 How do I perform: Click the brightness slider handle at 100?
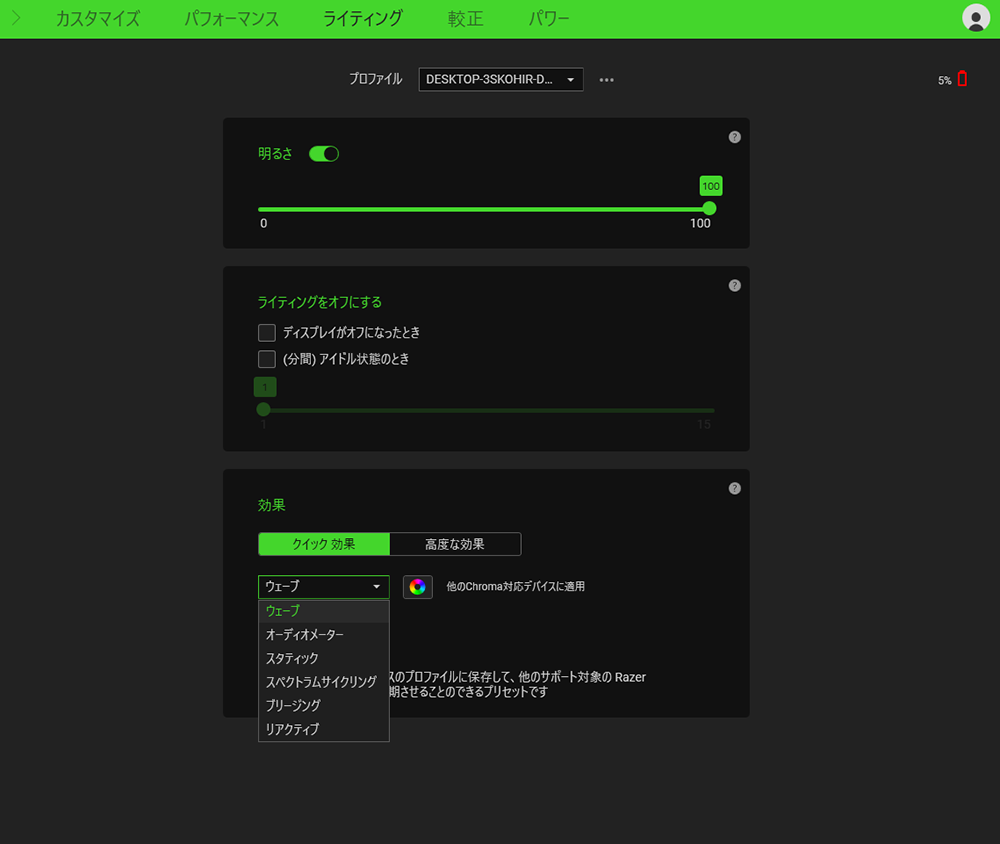709,209
